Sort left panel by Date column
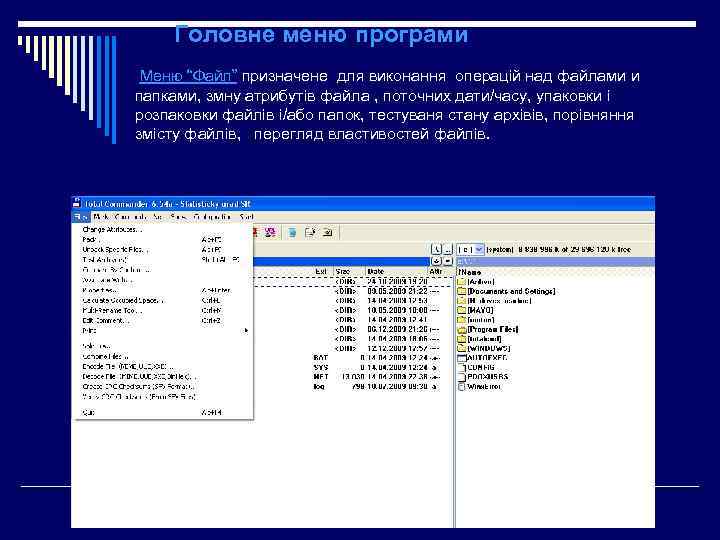The width and height of the screenshot is (720, 540). [397, 271]
